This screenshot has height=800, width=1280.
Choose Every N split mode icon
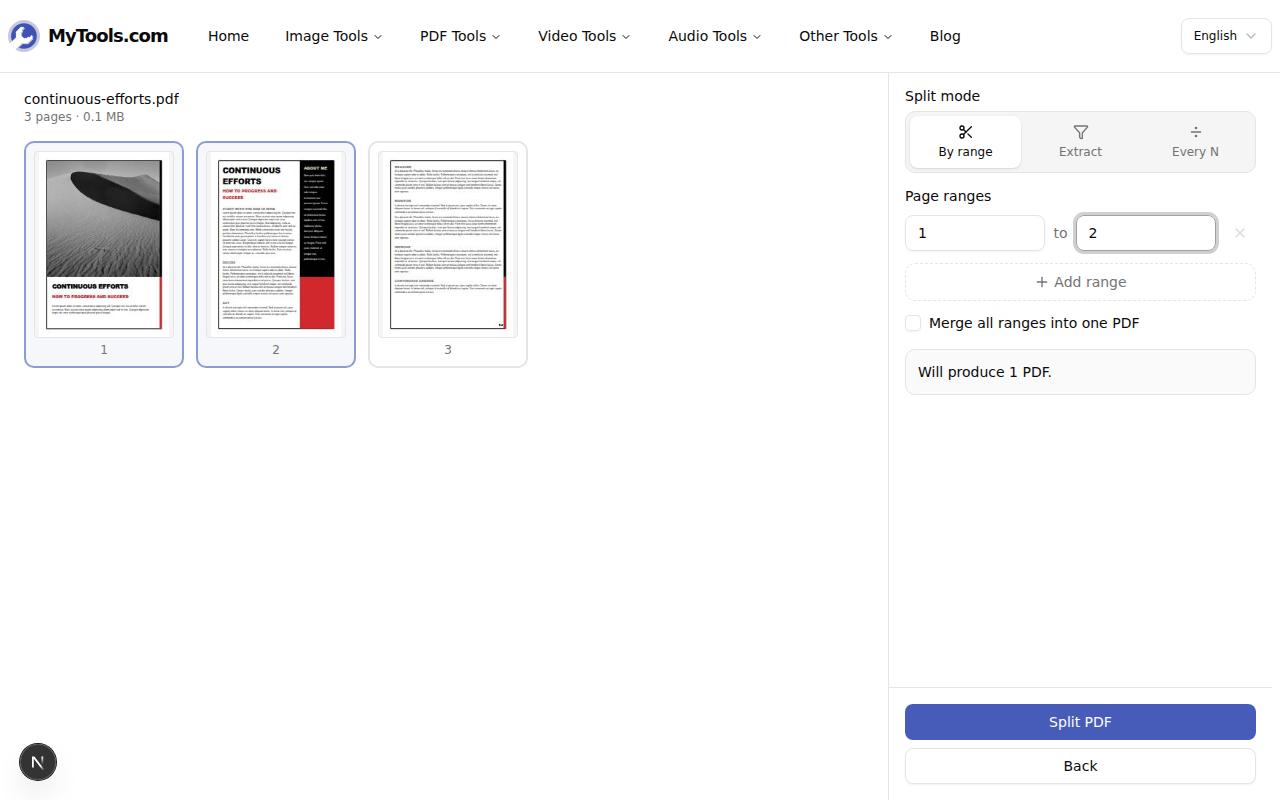tap(1195, 131)
